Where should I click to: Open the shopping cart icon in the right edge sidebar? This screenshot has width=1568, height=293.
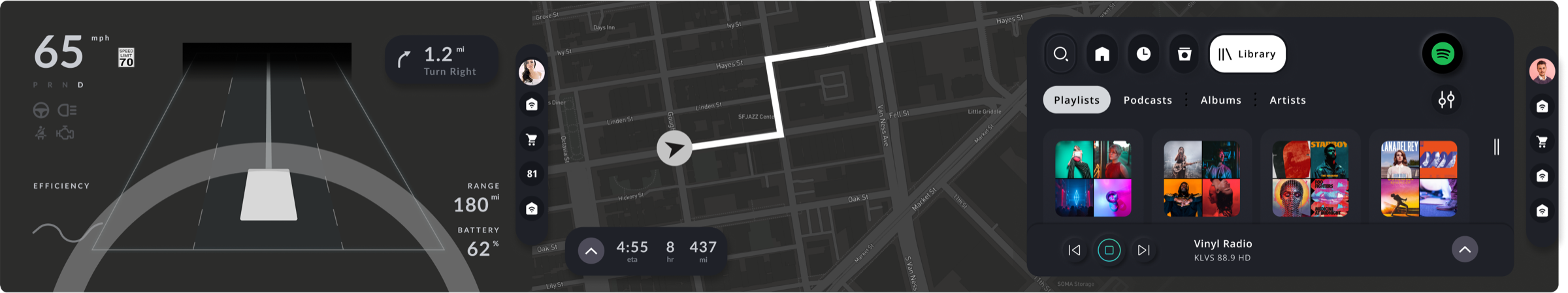pyautogui.click(x=1542, y=141)
